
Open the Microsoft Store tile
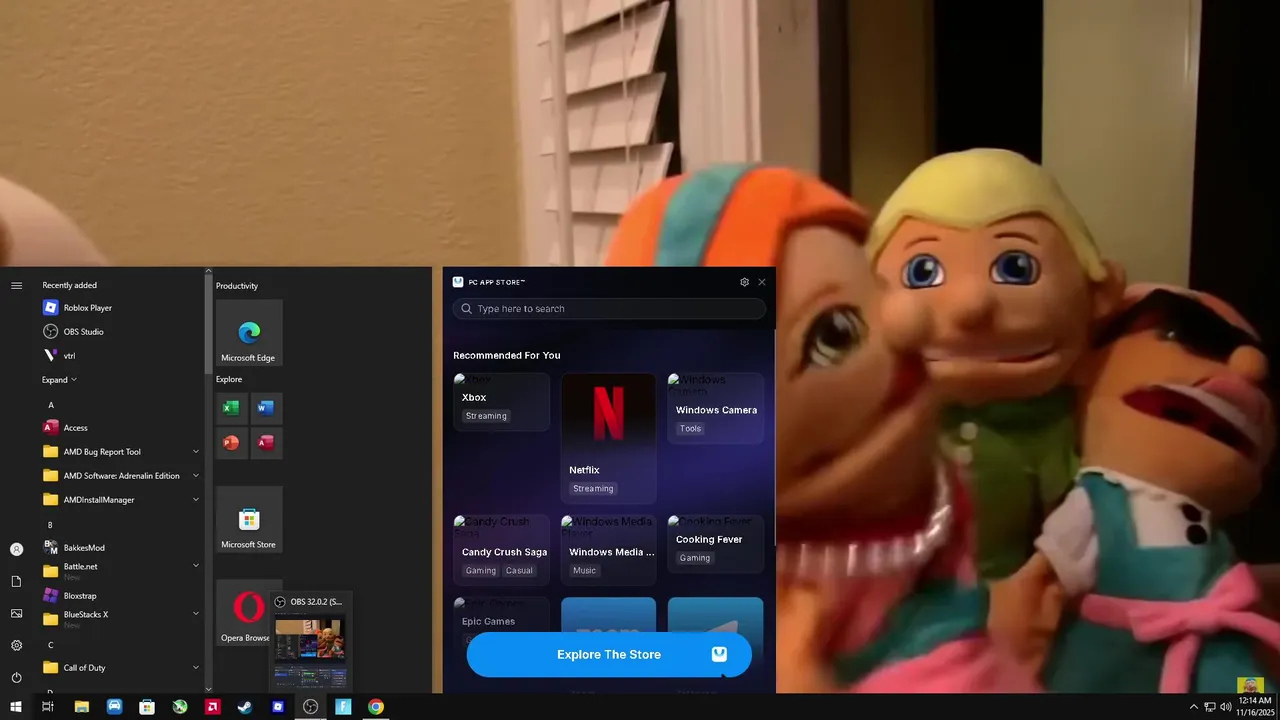[x=249, y=520]
